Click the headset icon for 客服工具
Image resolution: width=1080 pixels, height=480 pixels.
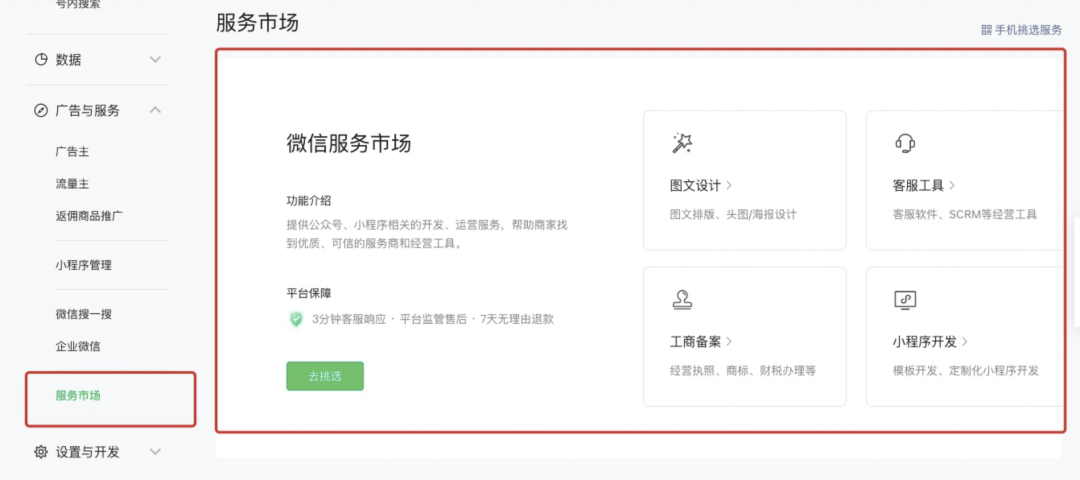pyautogui.click(x=904, y=143)
